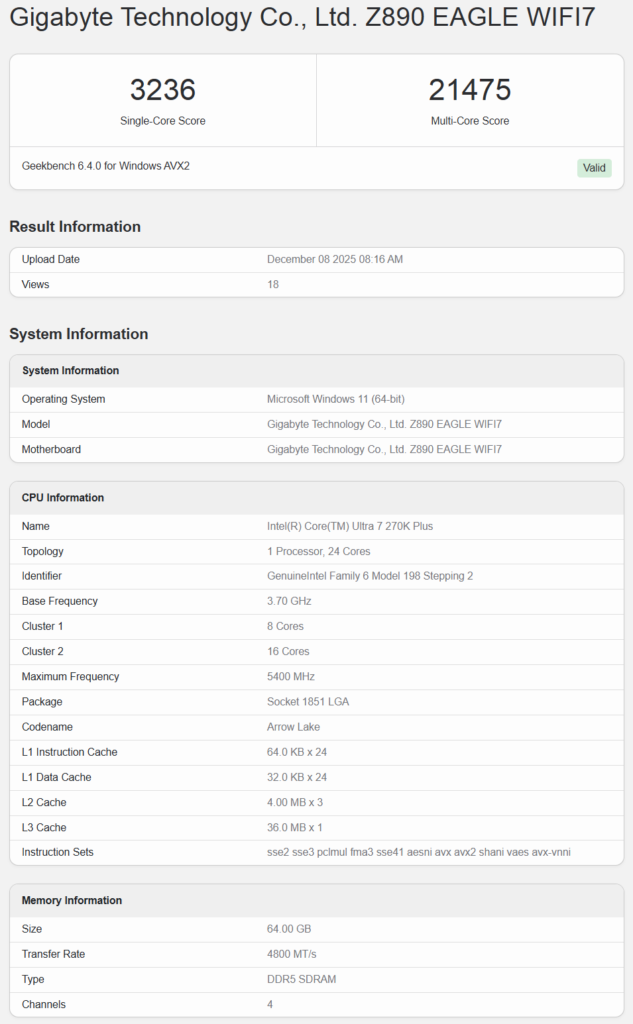Screen dimensions: 633x1024
Task: Click the 1 Processor, 24 Cores topology value
Action: point(319,552)
